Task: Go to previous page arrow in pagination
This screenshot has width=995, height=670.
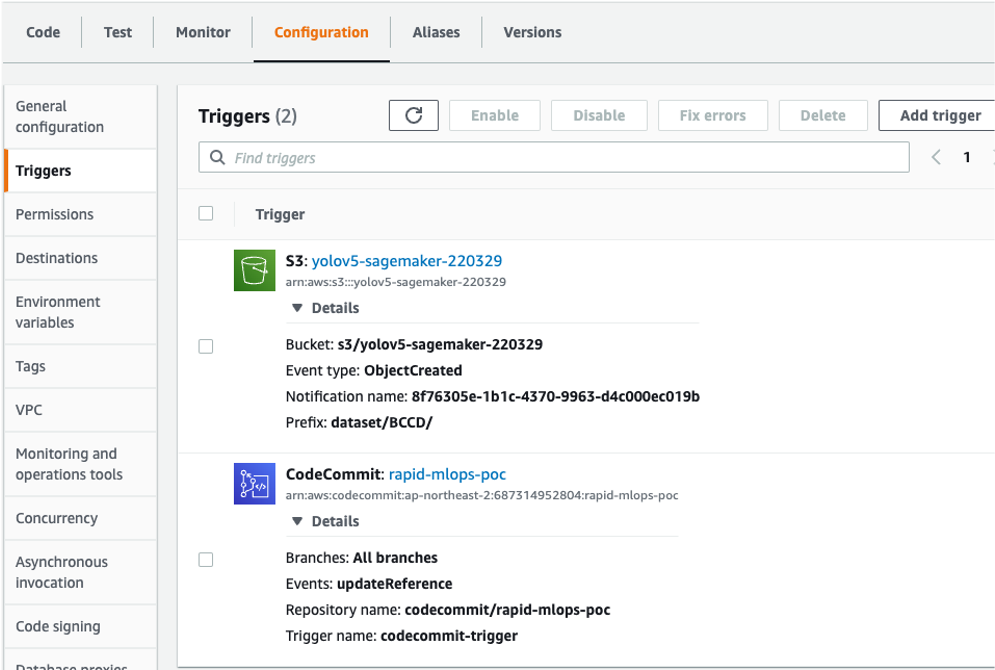Action: click(x=935, y=157)
